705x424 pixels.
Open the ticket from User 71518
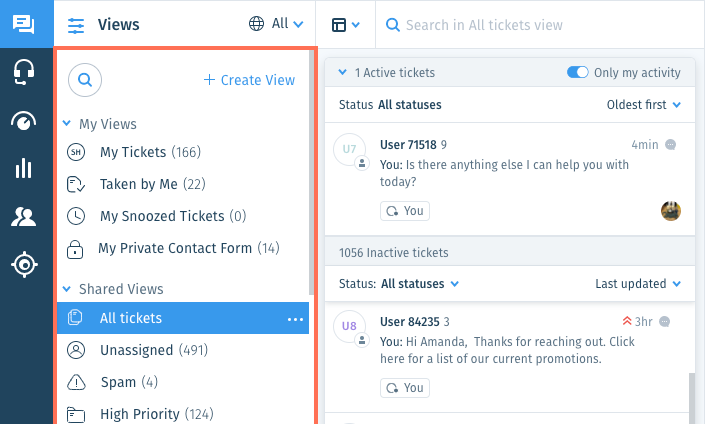pyautogui.click(x=510, y=179)
